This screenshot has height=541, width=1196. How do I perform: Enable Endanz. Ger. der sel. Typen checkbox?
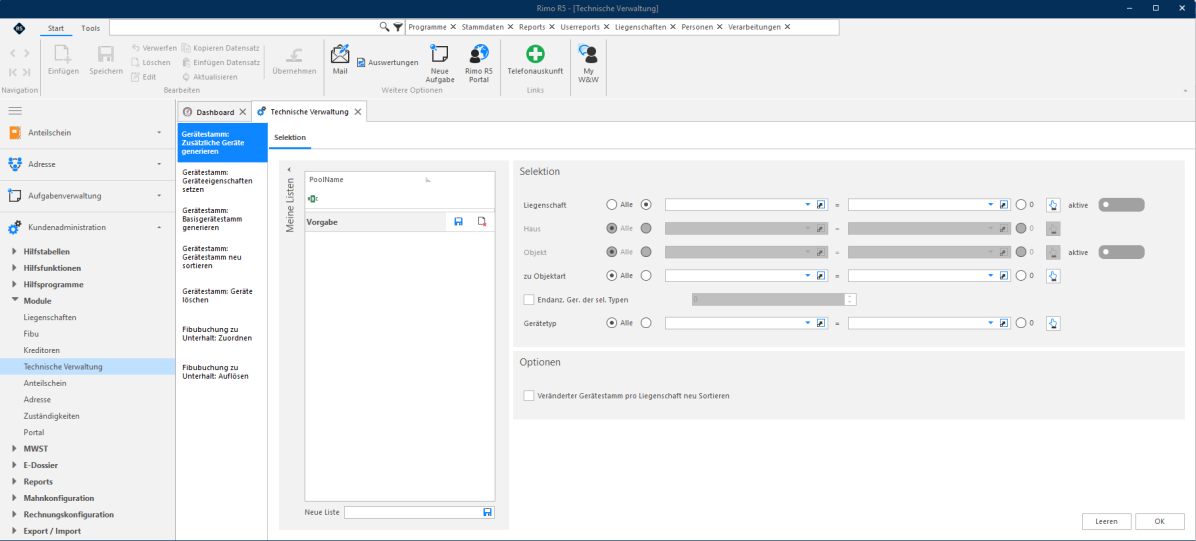coord(529,299)
